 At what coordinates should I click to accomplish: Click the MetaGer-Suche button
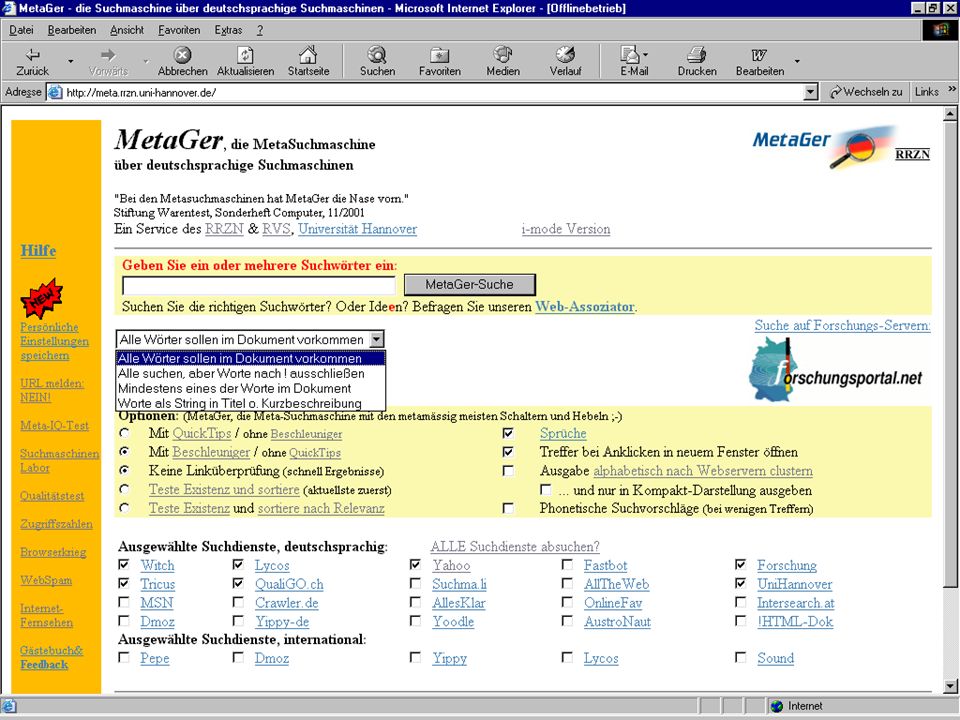click(x=470, y=285)
